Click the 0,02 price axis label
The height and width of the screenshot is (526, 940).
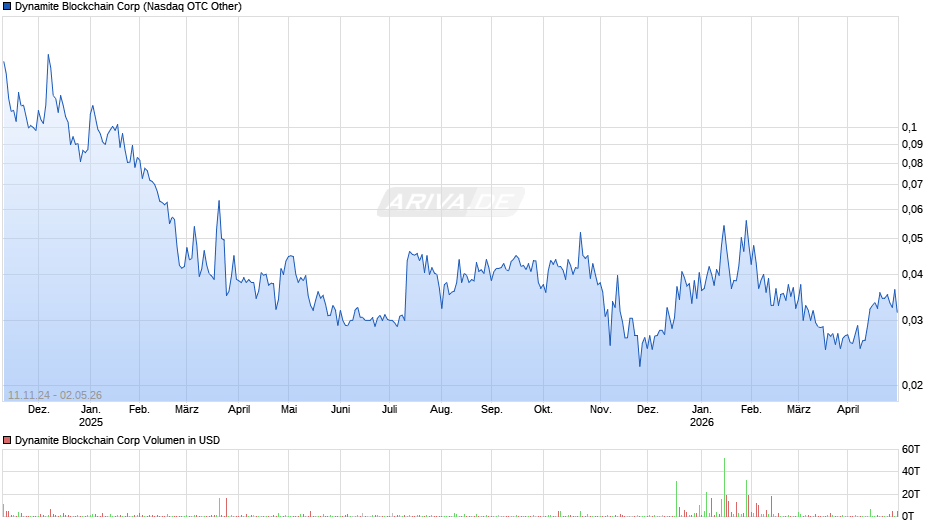point(912,385)
